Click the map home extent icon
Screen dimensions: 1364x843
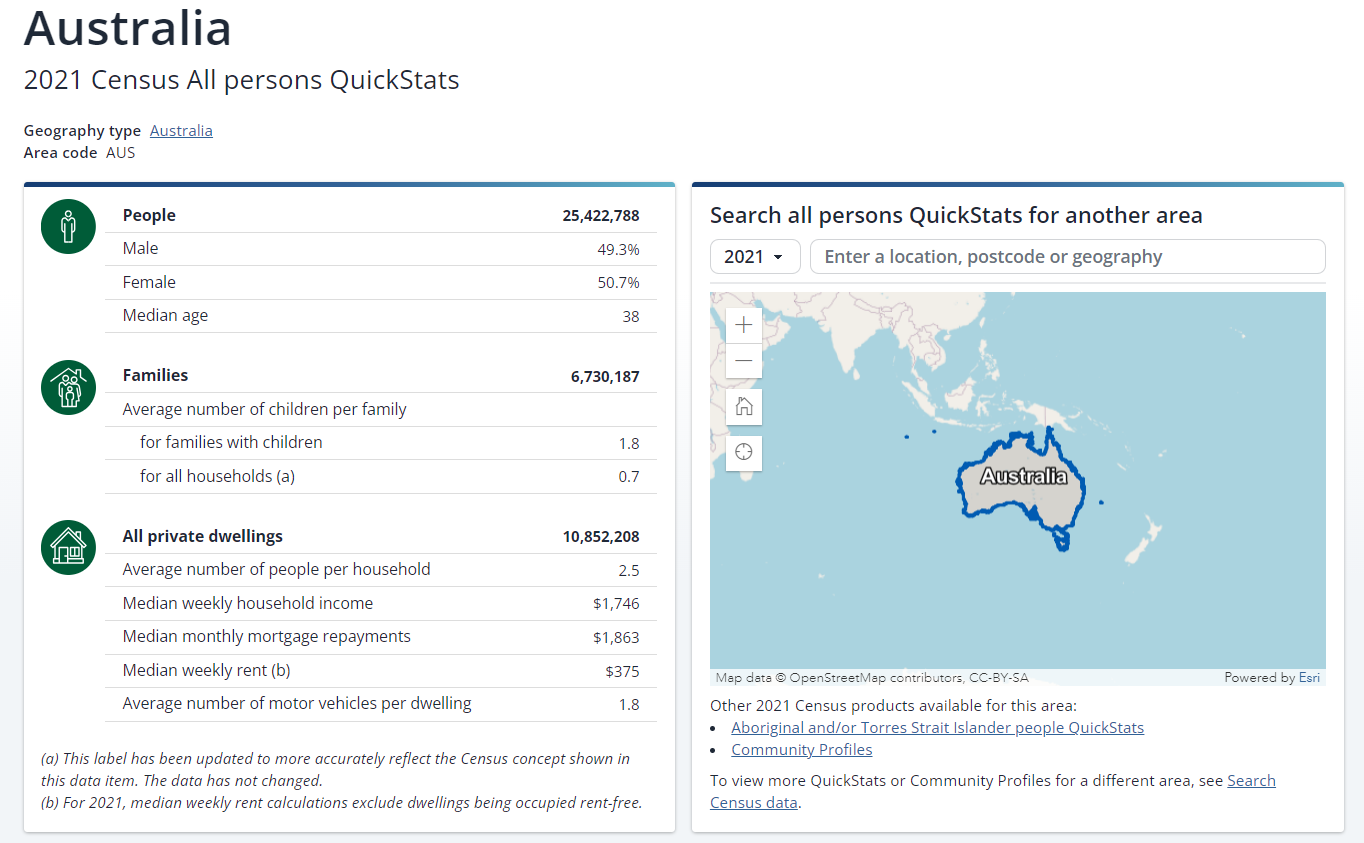pos(743,406)
